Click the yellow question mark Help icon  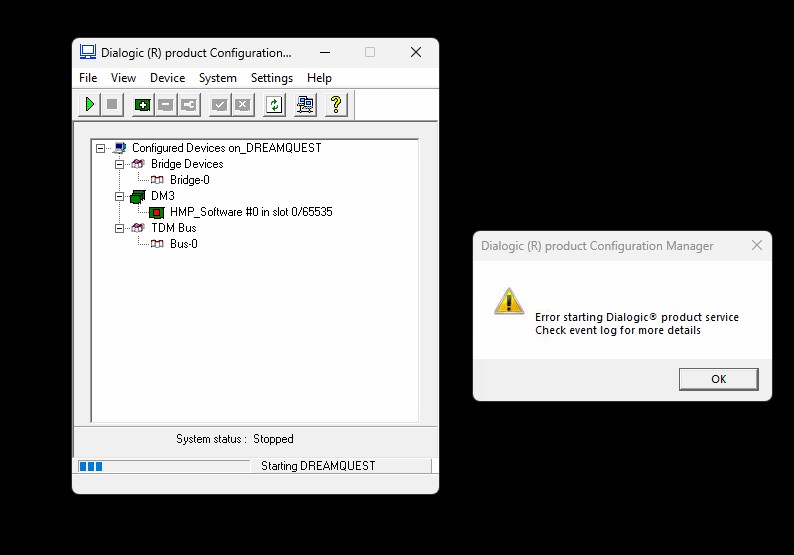click(336, 104)
